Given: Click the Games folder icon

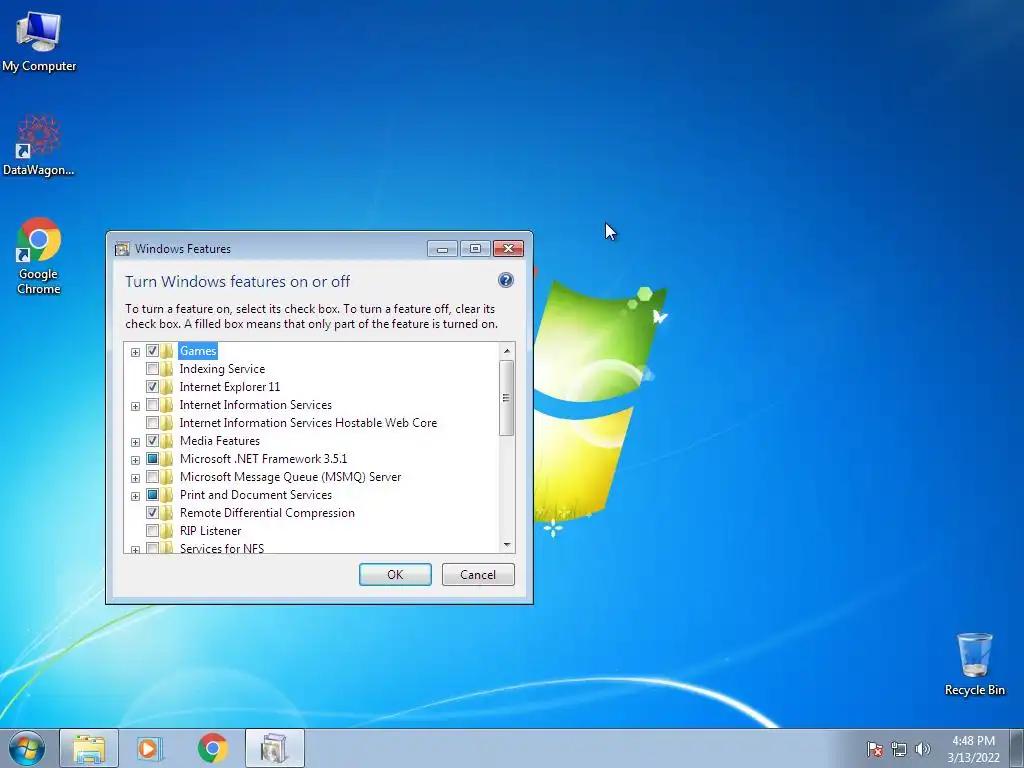Looking at the screenshot, I should [x=167, y=351].
